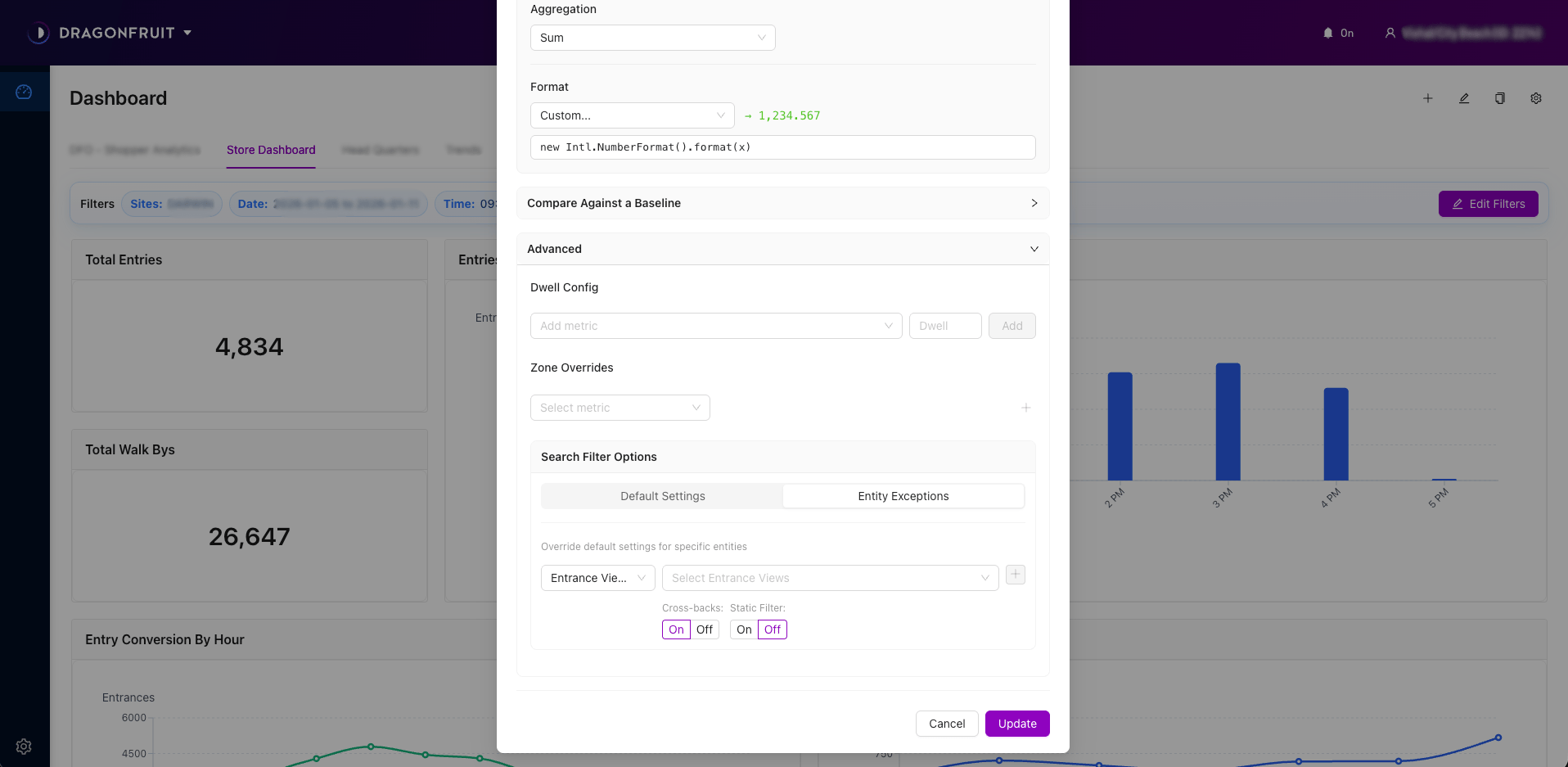1568x767 pixels.
Task: Expand Compare Against a Baseline section
Action: [782, 203]
